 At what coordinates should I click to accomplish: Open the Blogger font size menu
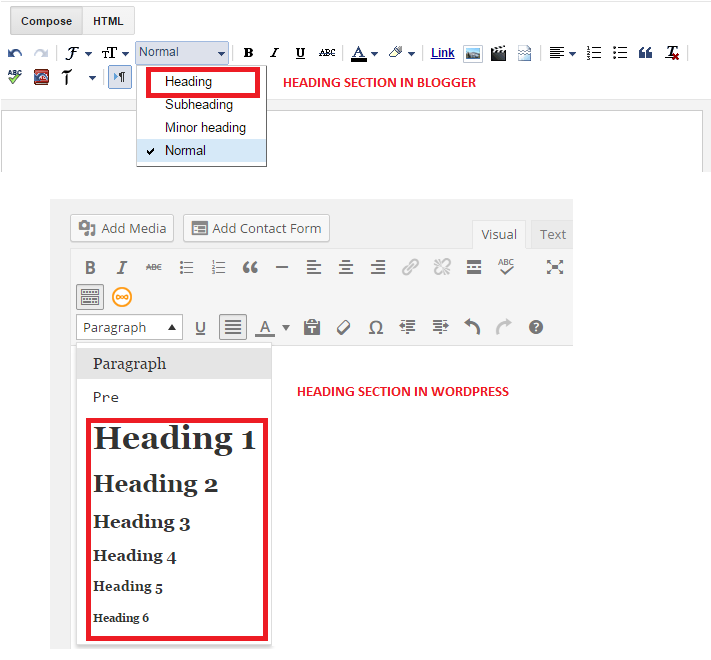pyautogui.click(x=115, y=53)
